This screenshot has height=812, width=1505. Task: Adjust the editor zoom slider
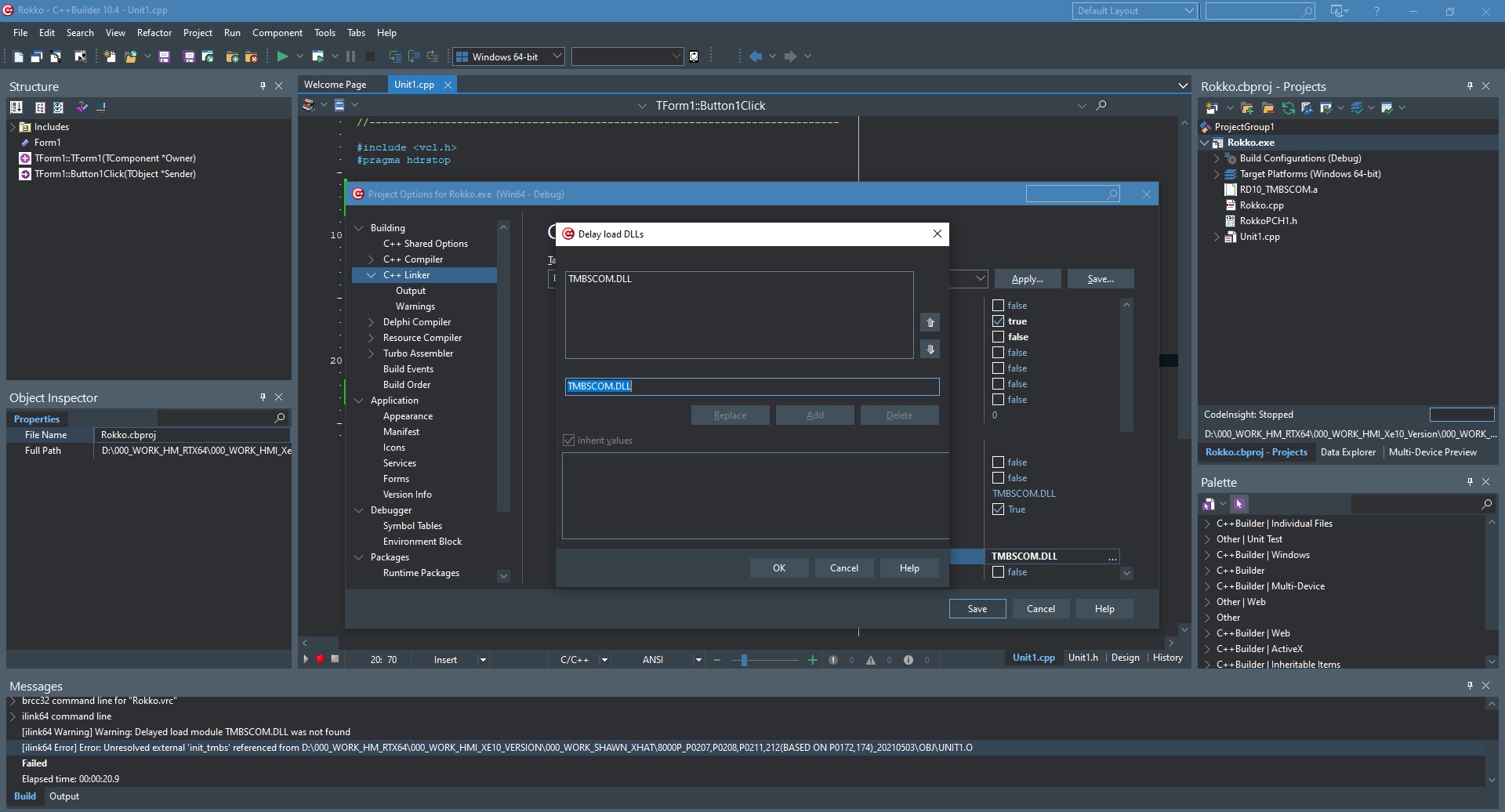coord(744,660)
